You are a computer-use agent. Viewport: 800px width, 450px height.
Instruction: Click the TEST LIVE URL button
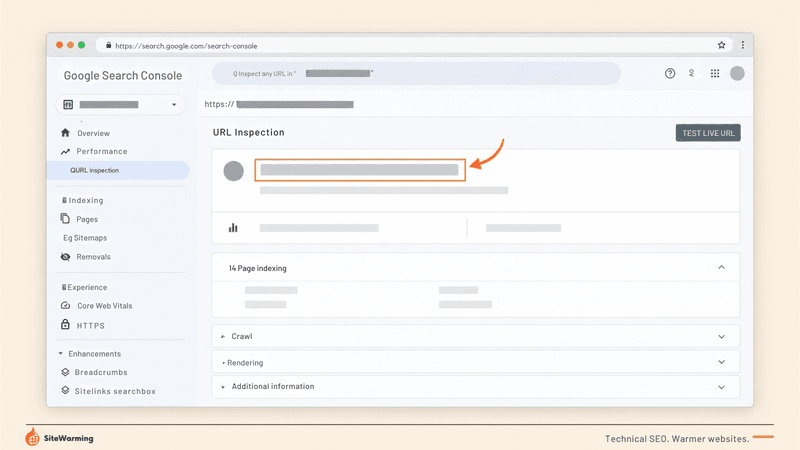pyautogui.click(x=708, y=133)
